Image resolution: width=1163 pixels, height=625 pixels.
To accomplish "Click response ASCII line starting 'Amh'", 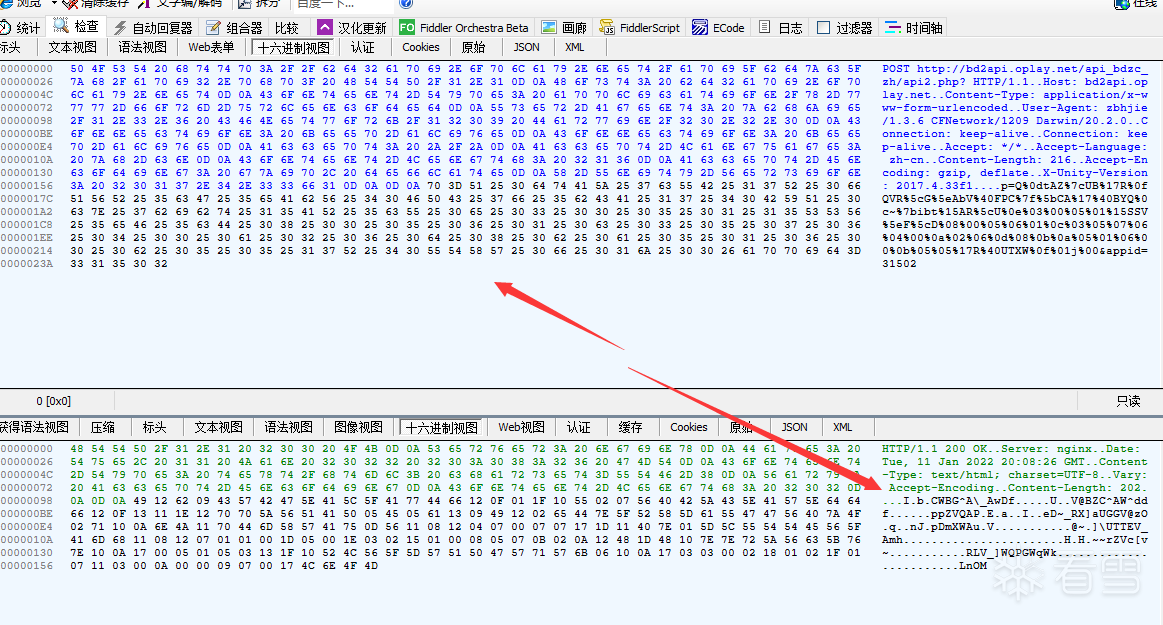I will [1015, 540].
